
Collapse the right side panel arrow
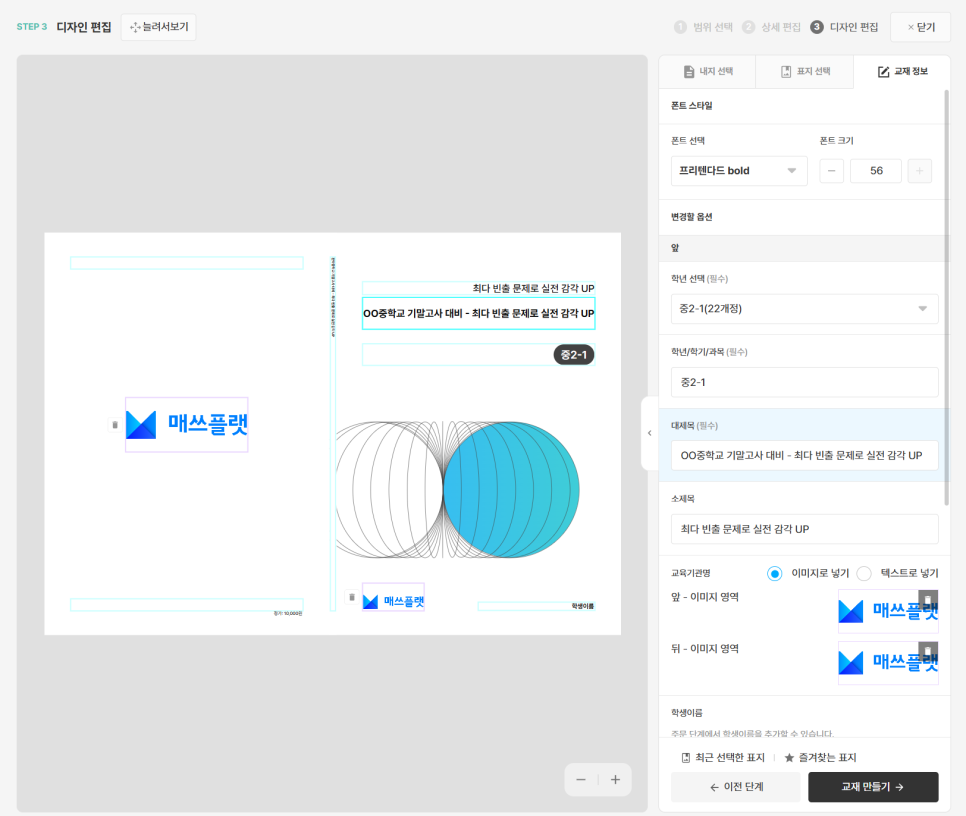coord(649,433)
